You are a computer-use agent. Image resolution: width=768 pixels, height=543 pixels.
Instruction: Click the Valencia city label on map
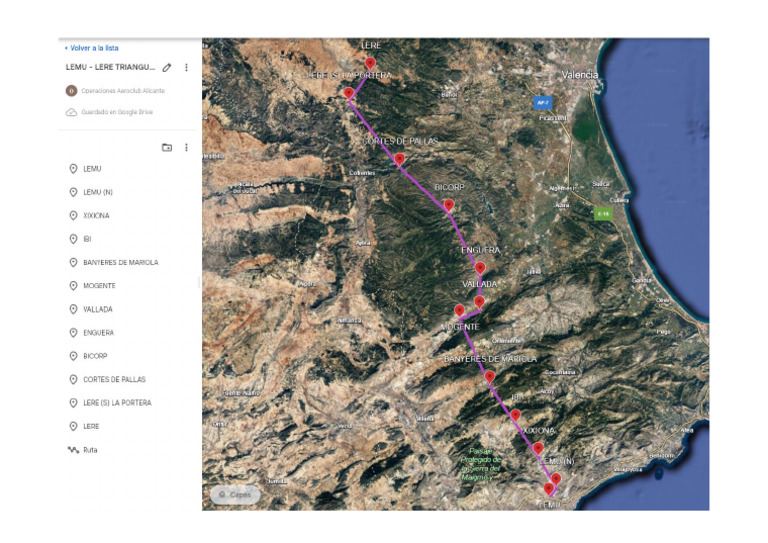579,75
